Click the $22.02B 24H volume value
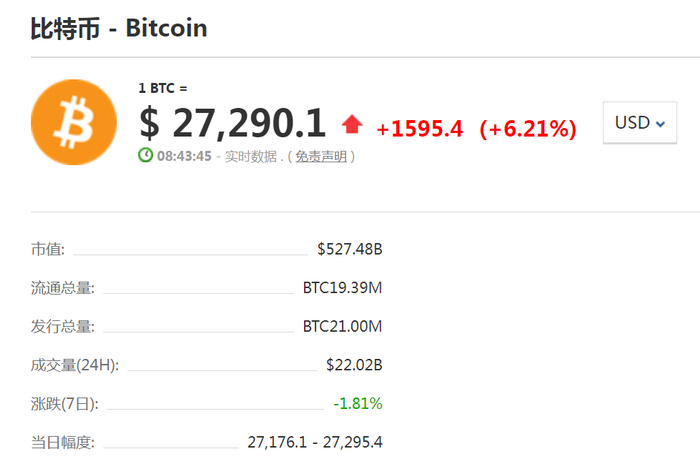Viewport: 700px width, 469px height. pyautogui.click(x=354, y=365)
